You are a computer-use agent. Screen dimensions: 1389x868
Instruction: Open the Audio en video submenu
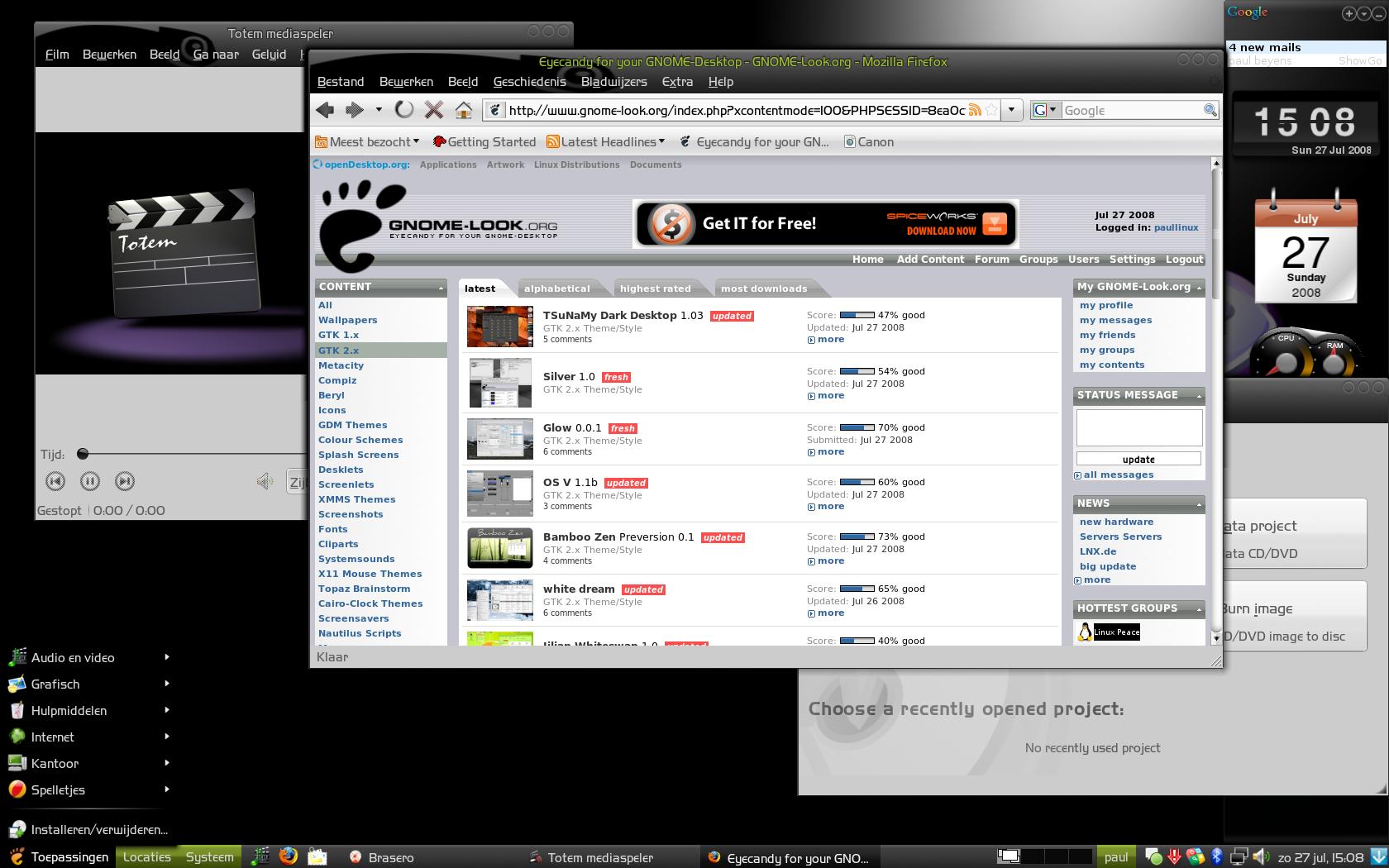click(89, 657)
